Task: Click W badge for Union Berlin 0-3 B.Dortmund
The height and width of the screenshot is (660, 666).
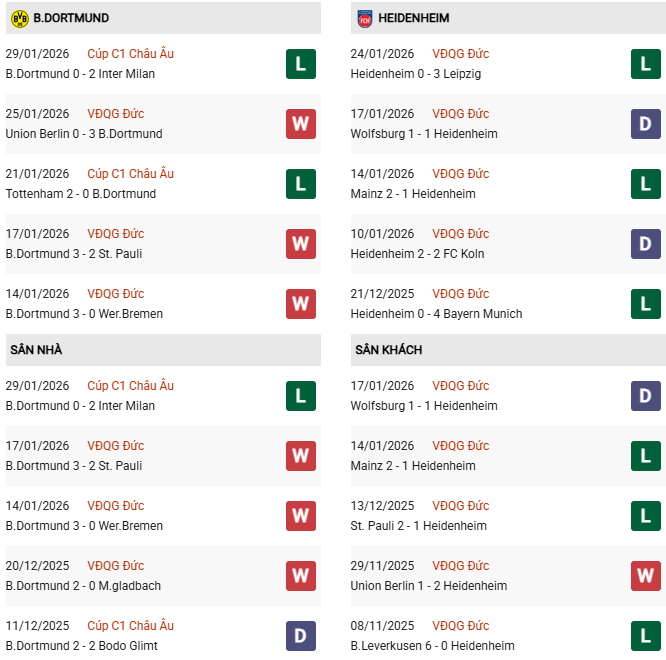Action: (x=301, y=124)
